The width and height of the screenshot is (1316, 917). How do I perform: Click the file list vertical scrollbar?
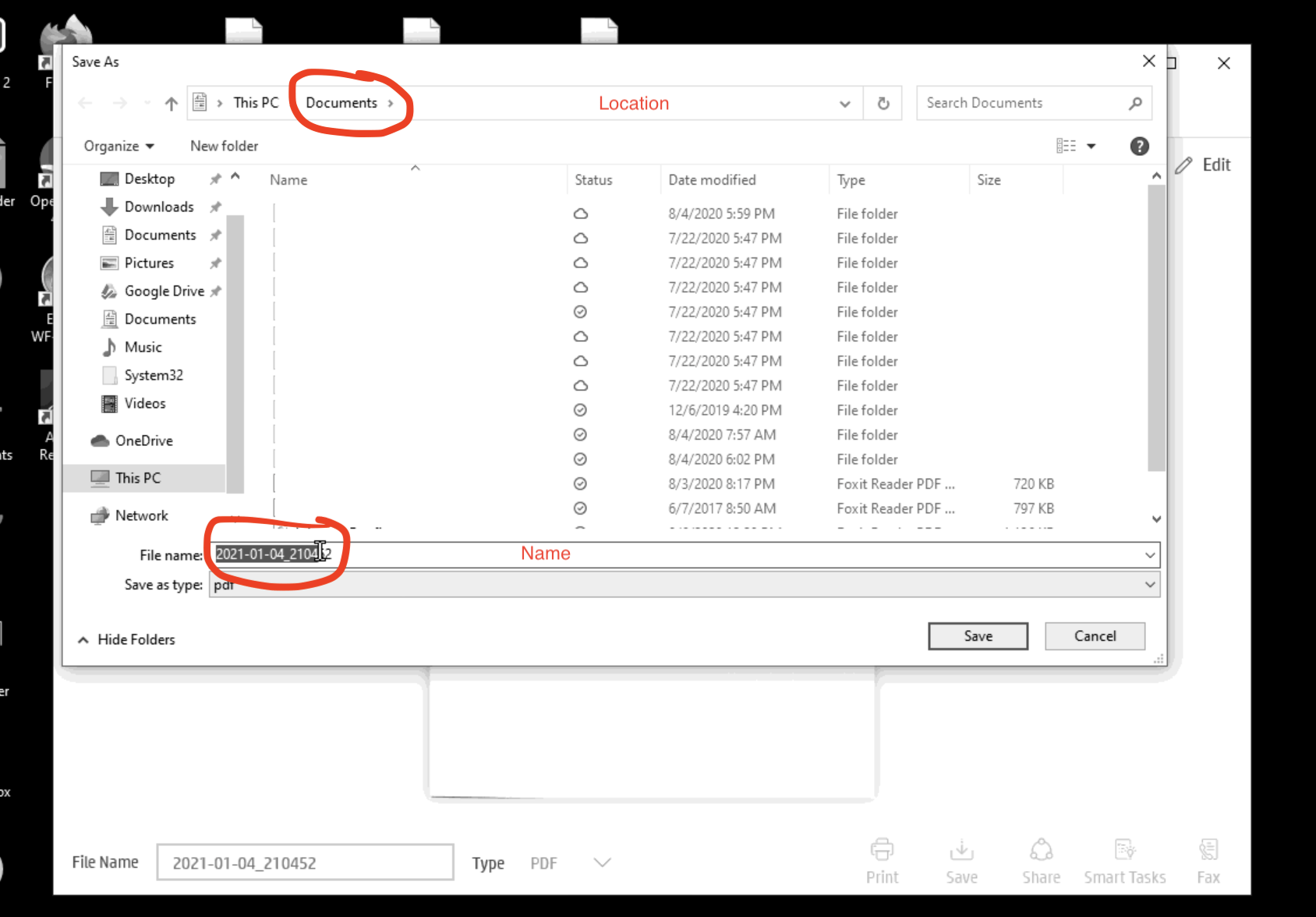pos(1156,327)
